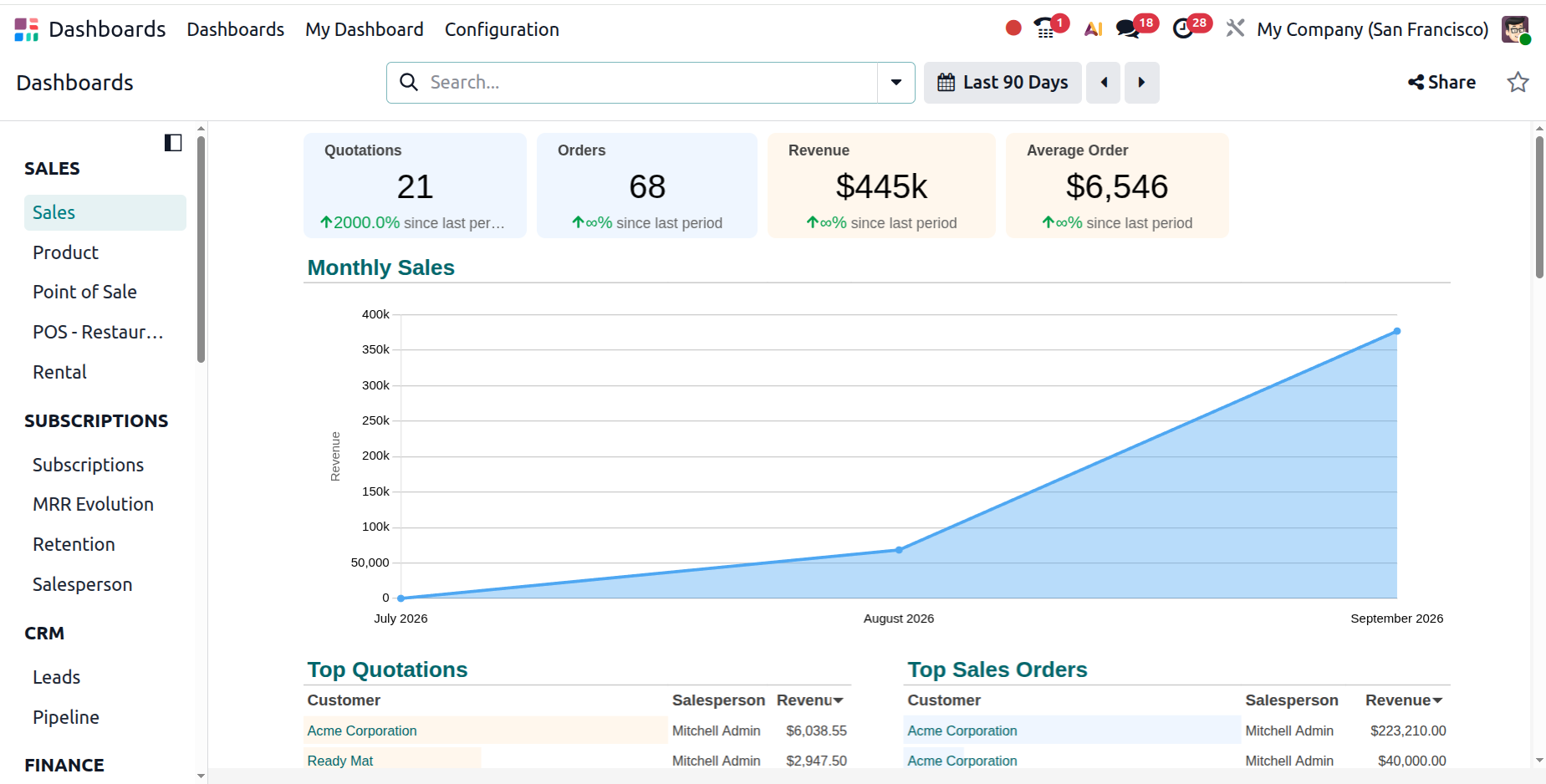Mark dashboard as favorite with star
1546x784 pixels.
(1518, 82)
